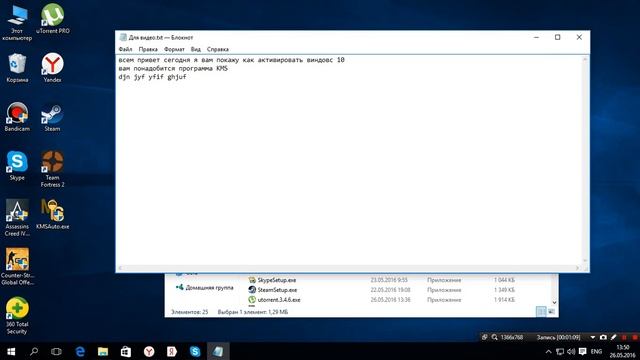The height and width of the screenshot is (360, 640).
Task: Open File Explorer from the taskbar
Action: [x=103, y=351]
